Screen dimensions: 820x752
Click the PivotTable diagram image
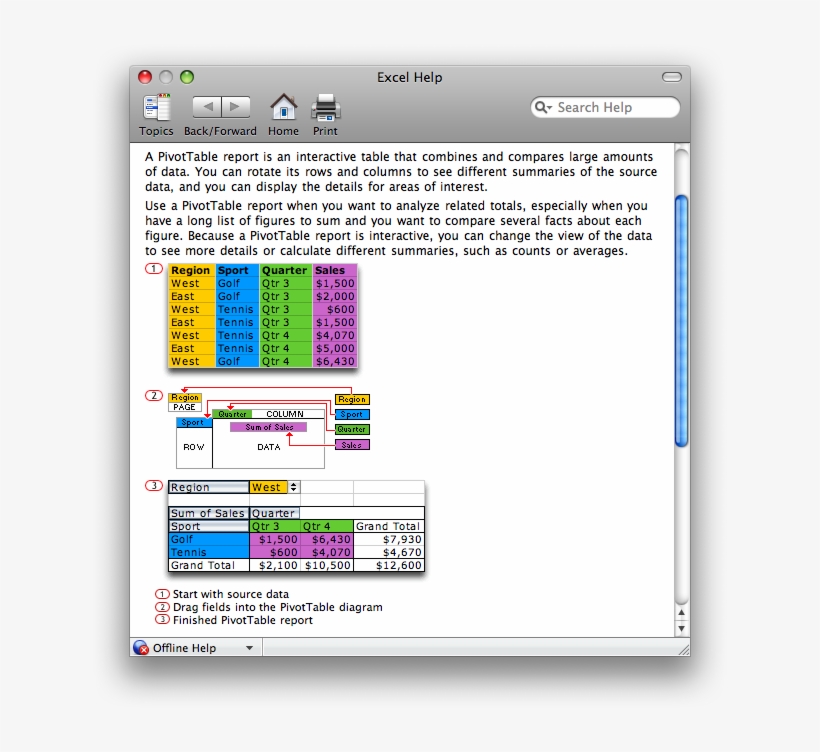(269, 428)
